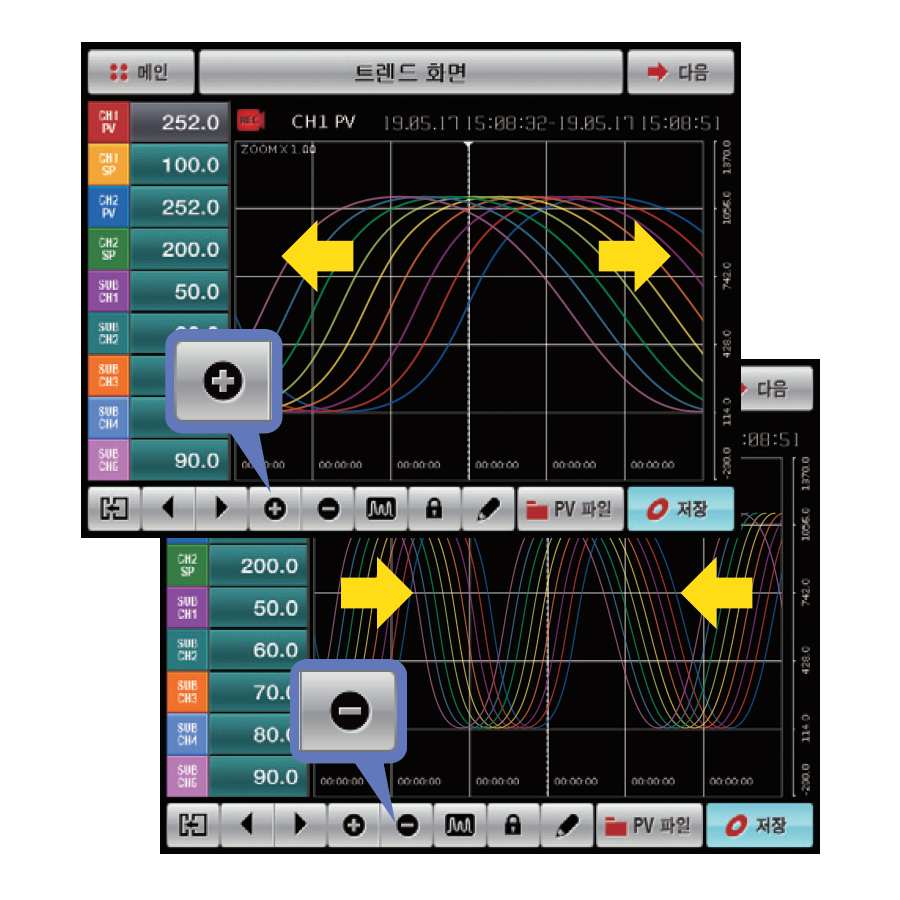Click the fit-to-screen icon in upper toolbar
Viewport: 900px width, 900px height.
pos(114,509)
